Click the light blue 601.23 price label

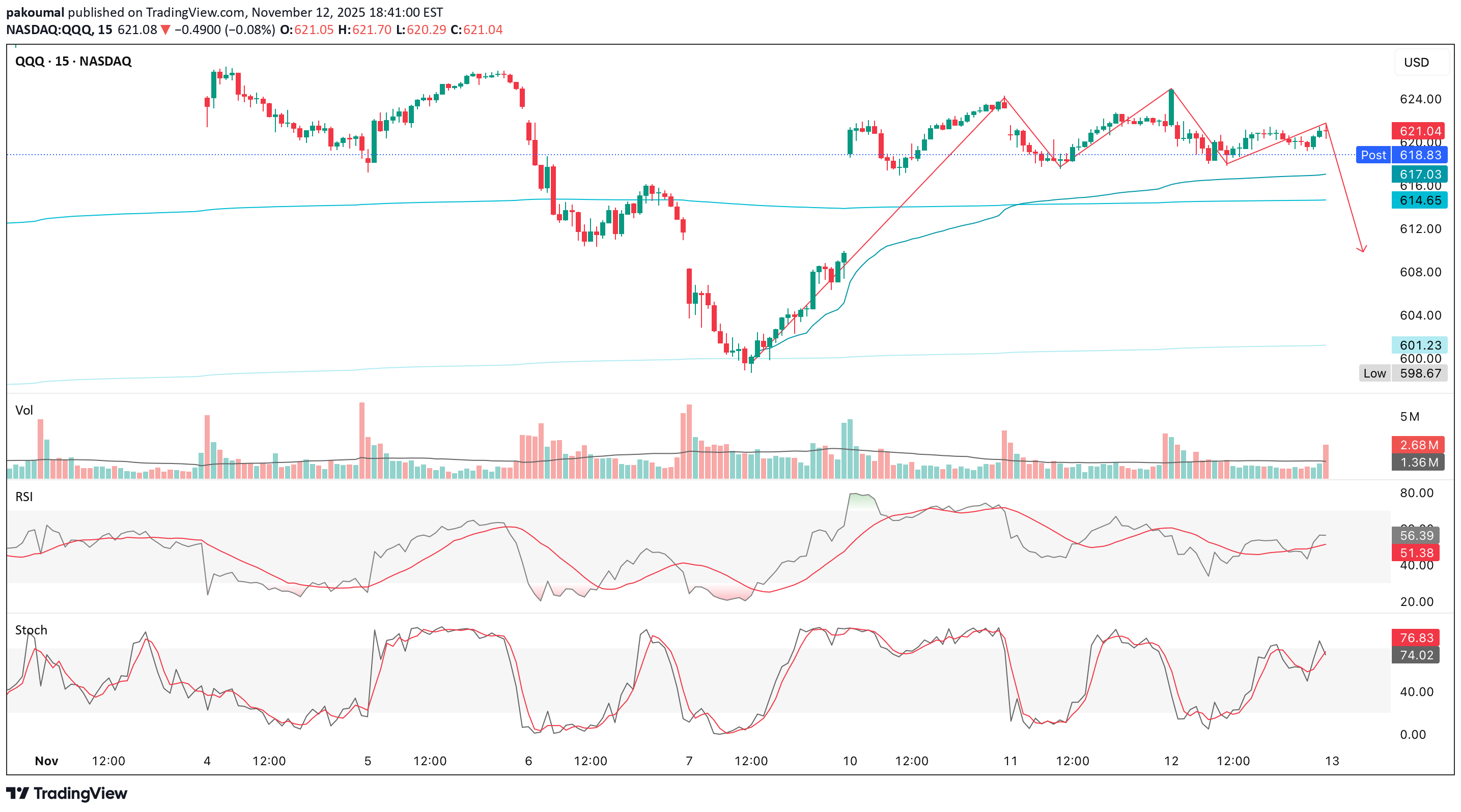(x=1419, y=345)
